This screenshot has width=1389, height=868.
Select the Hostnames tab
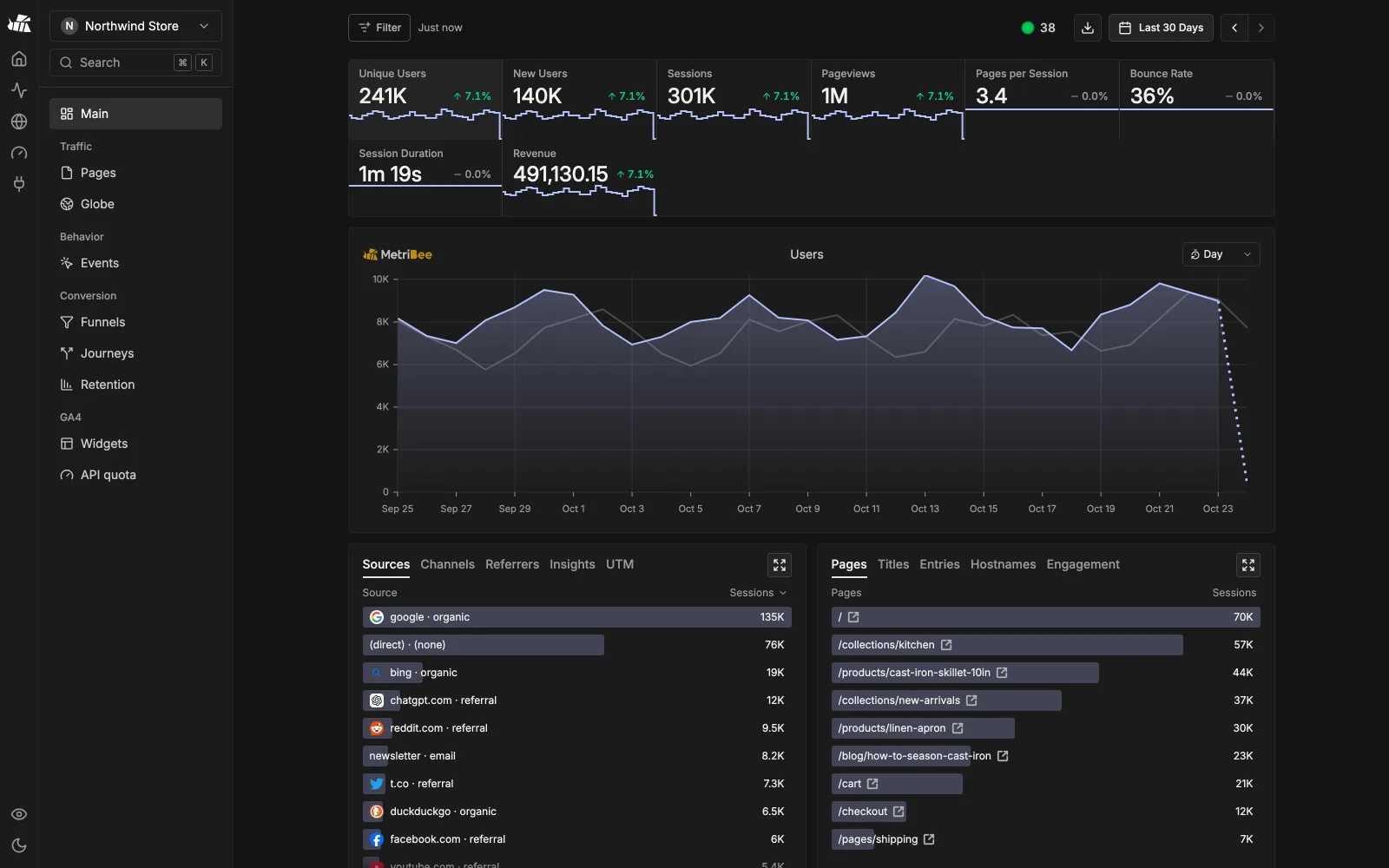point(1003,564)
